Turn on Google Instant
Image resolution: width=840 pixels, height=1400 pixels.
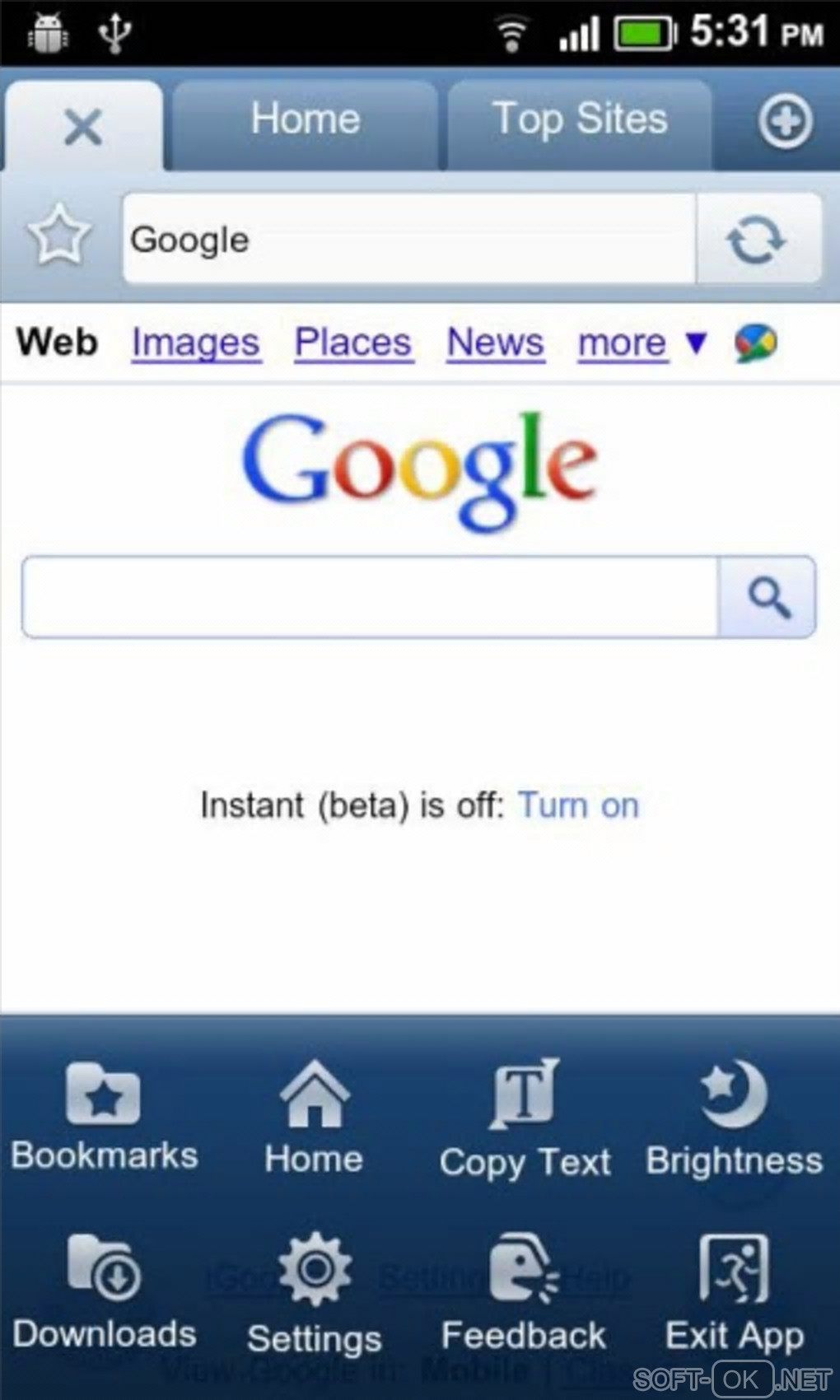tap(578, 805)
